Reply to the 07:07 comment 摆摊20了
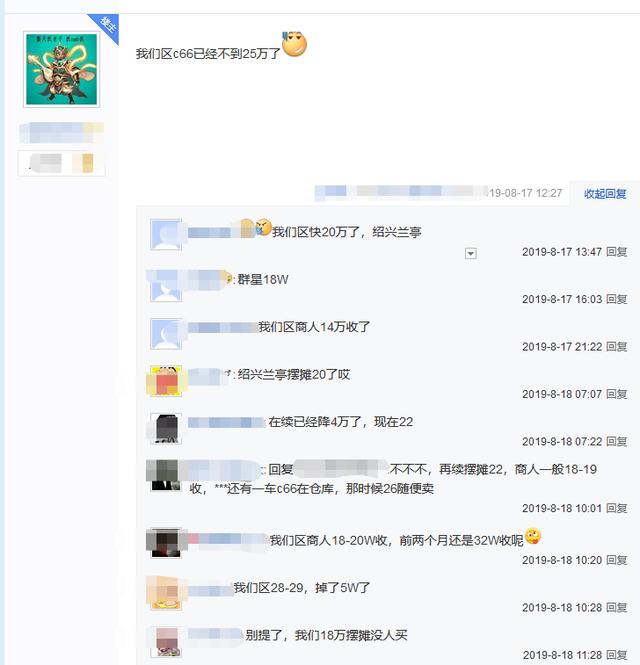The width and height of the screenshot is (640, 665). click(616, 394)
